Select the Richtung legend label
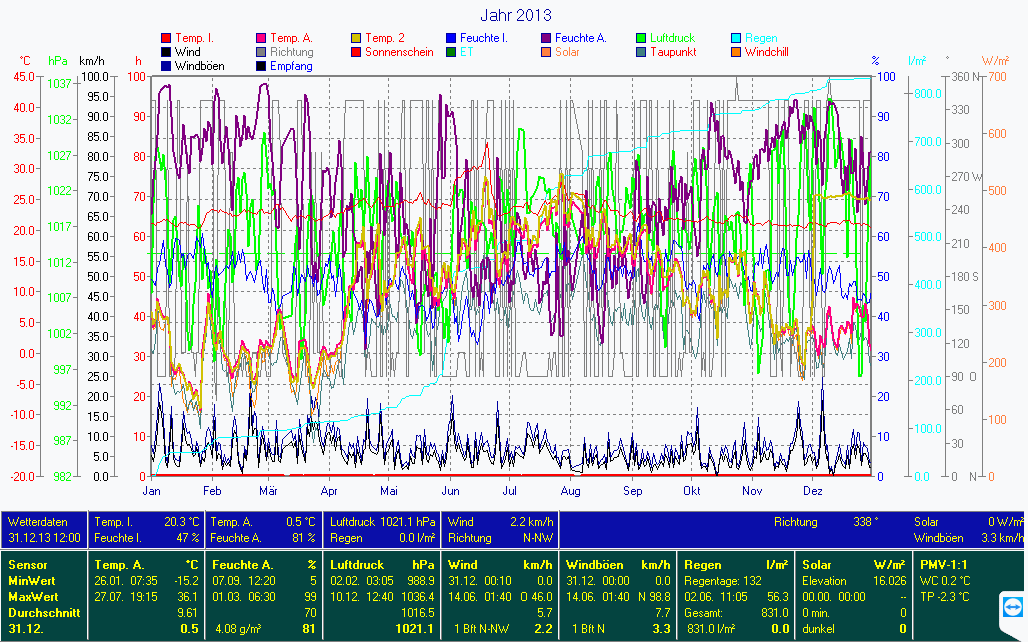 (x=292, y=52)
